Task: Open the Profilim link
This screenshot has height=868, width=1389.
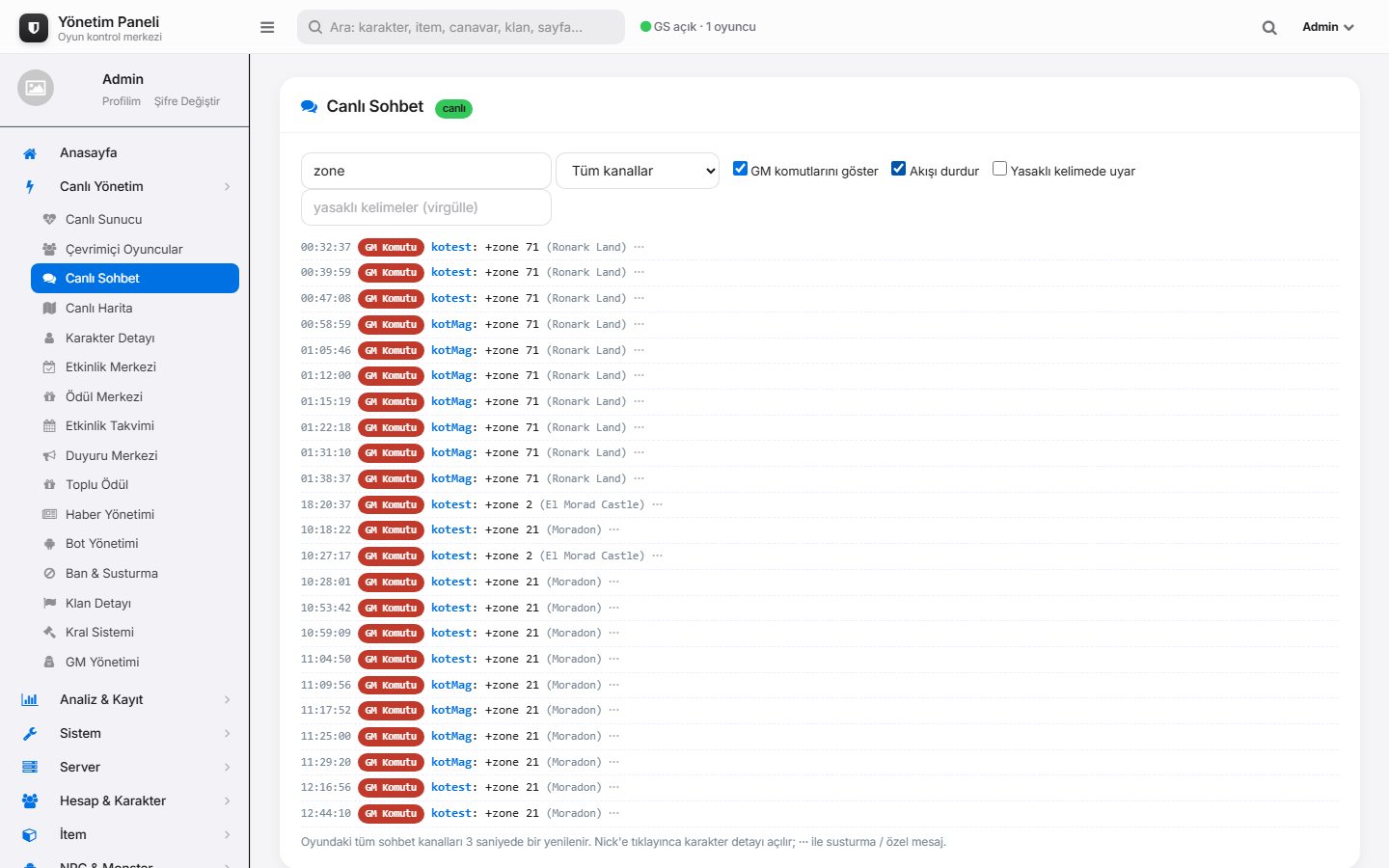Action: pyautogui.click(x=122, y=101)
